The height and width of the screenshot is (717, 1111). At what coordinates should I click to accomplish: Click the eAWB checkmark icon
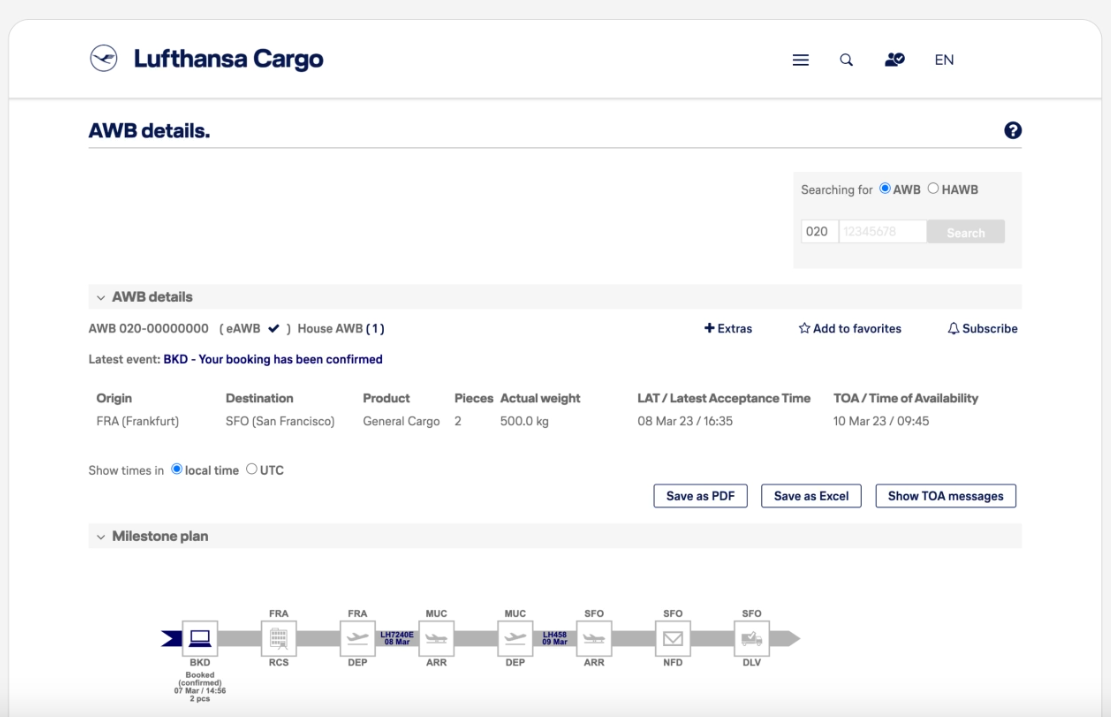pos(273,328)
